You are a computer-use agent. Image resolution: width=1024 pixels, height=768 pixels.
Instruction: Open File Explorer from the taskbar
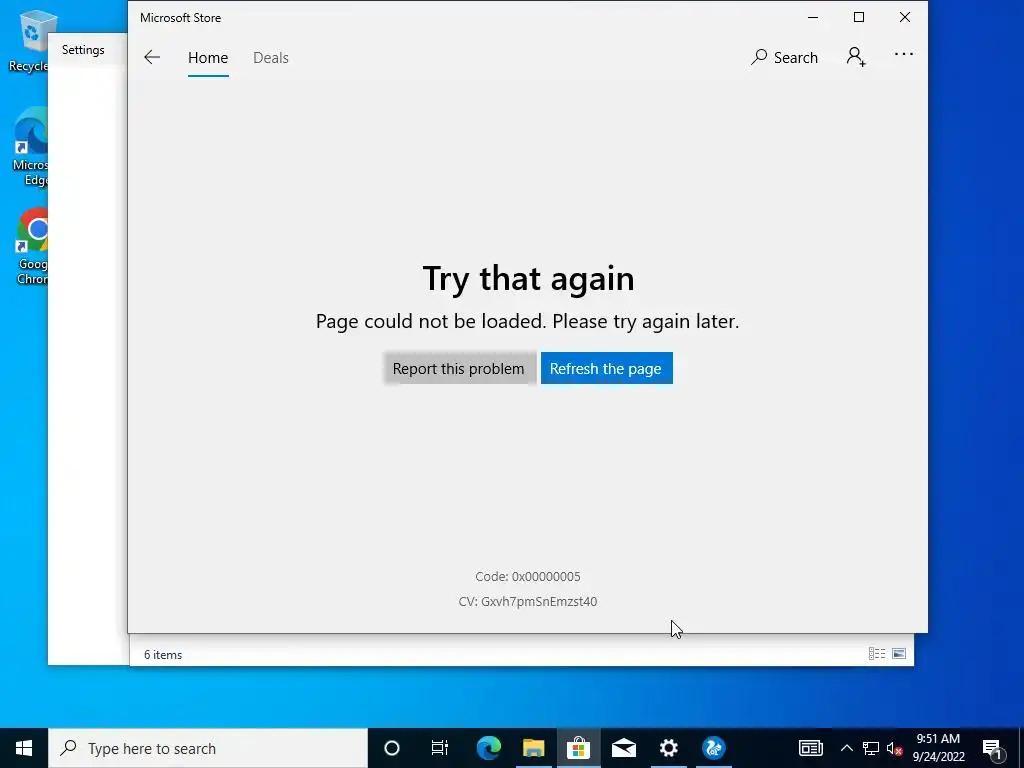coord(534,748)
